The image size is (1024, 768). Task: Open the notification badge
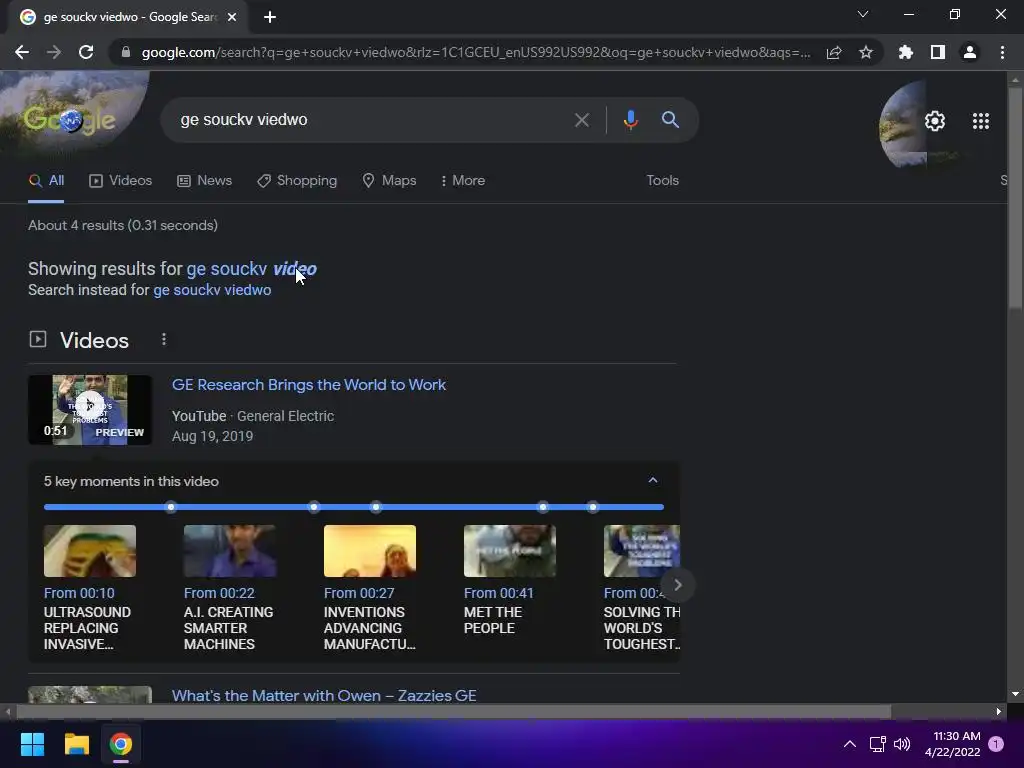[x=996, y=744]
